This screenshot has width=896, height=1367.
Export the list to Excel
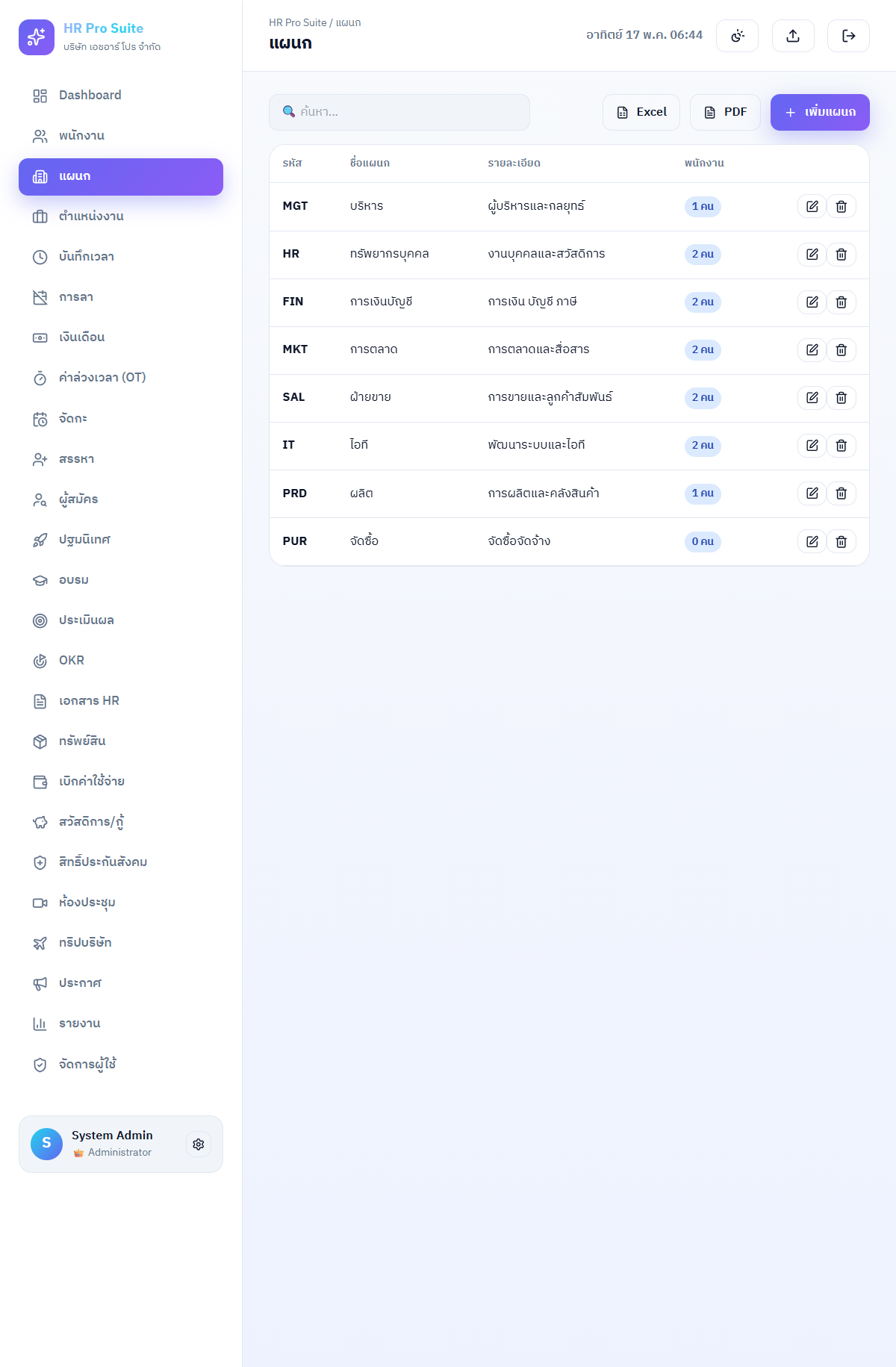pyautogui.click(x=641, y=112)
